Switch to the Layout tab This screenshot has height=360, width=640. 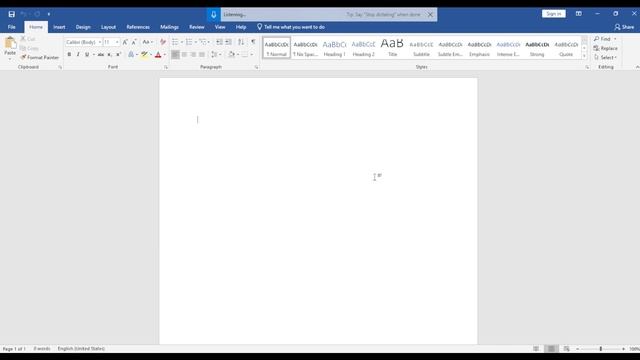(108, 27)
